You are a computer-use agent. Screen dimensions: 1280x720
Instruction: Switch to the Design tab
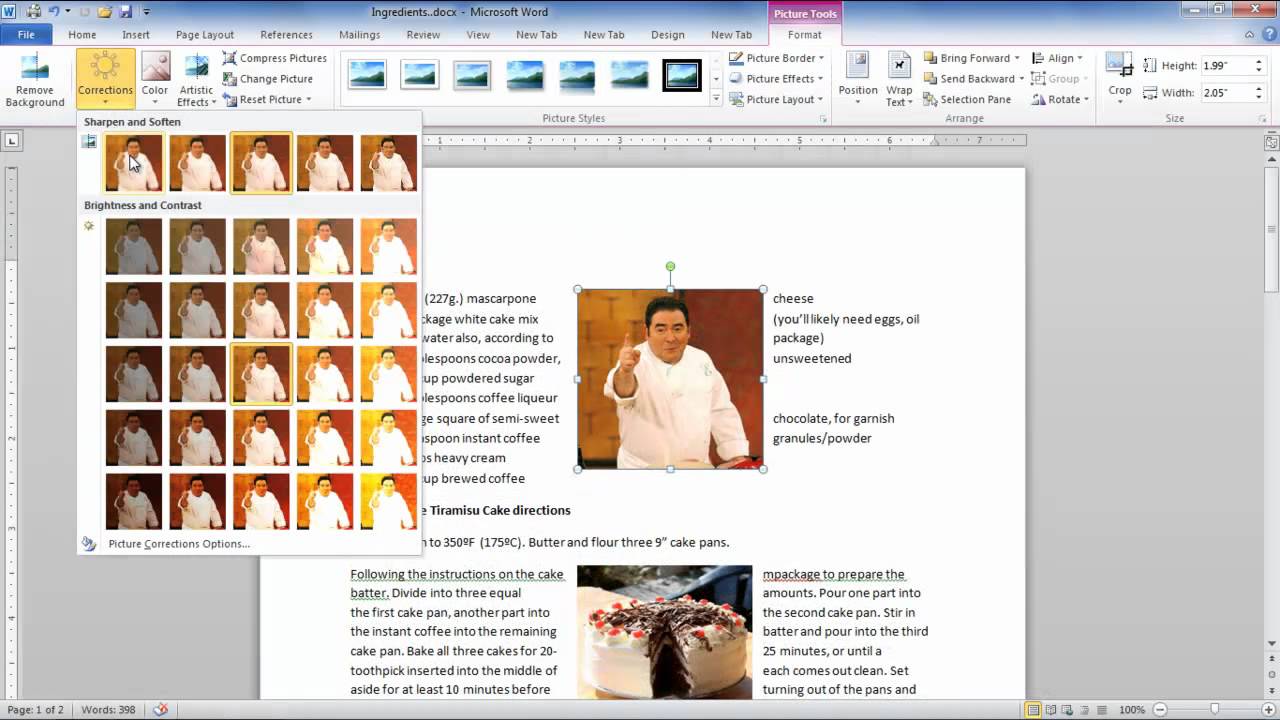tap(668, 35)
